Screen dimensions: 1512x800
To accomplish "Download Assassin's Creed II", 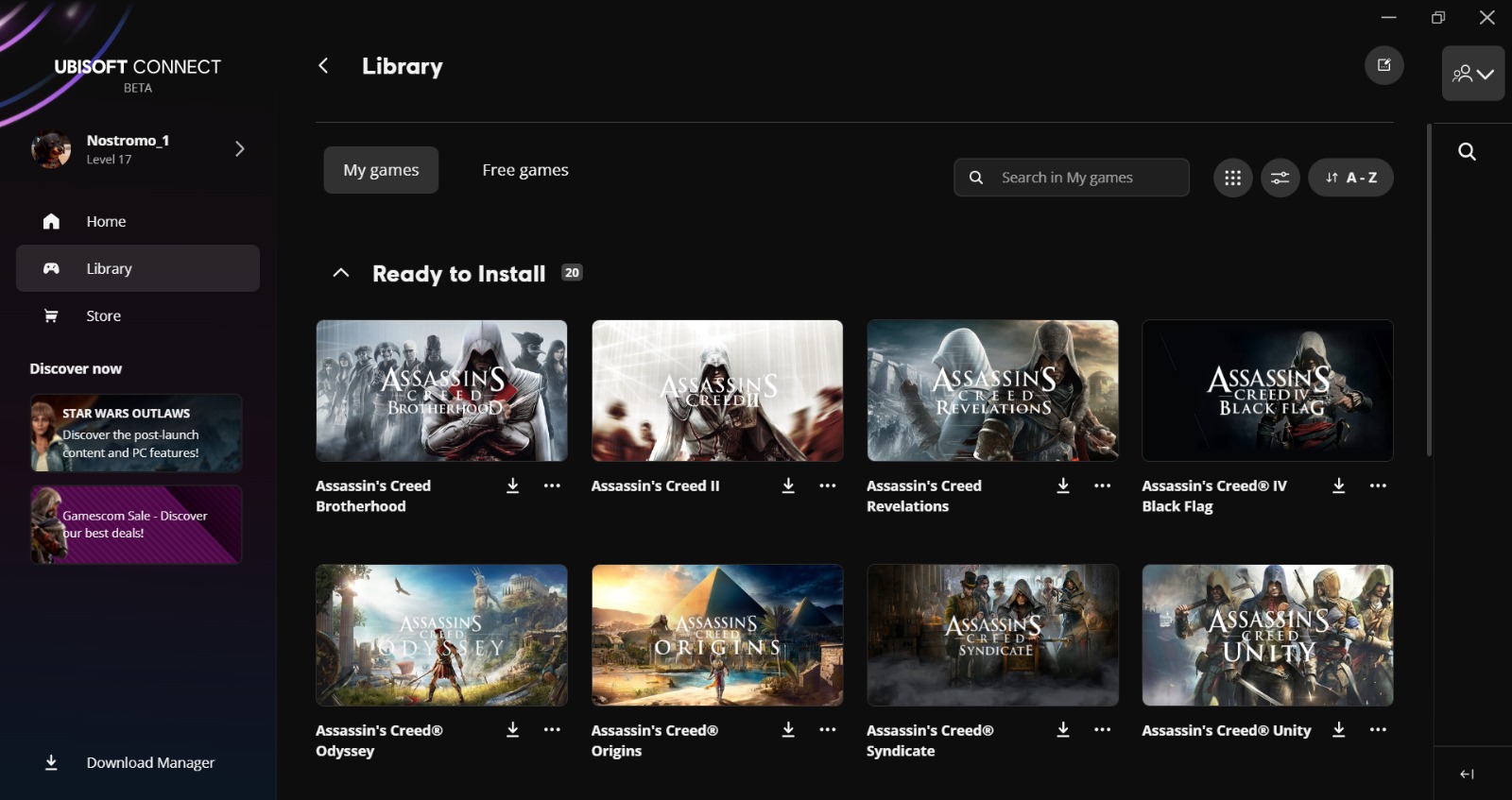I will [x=788, y=485].
